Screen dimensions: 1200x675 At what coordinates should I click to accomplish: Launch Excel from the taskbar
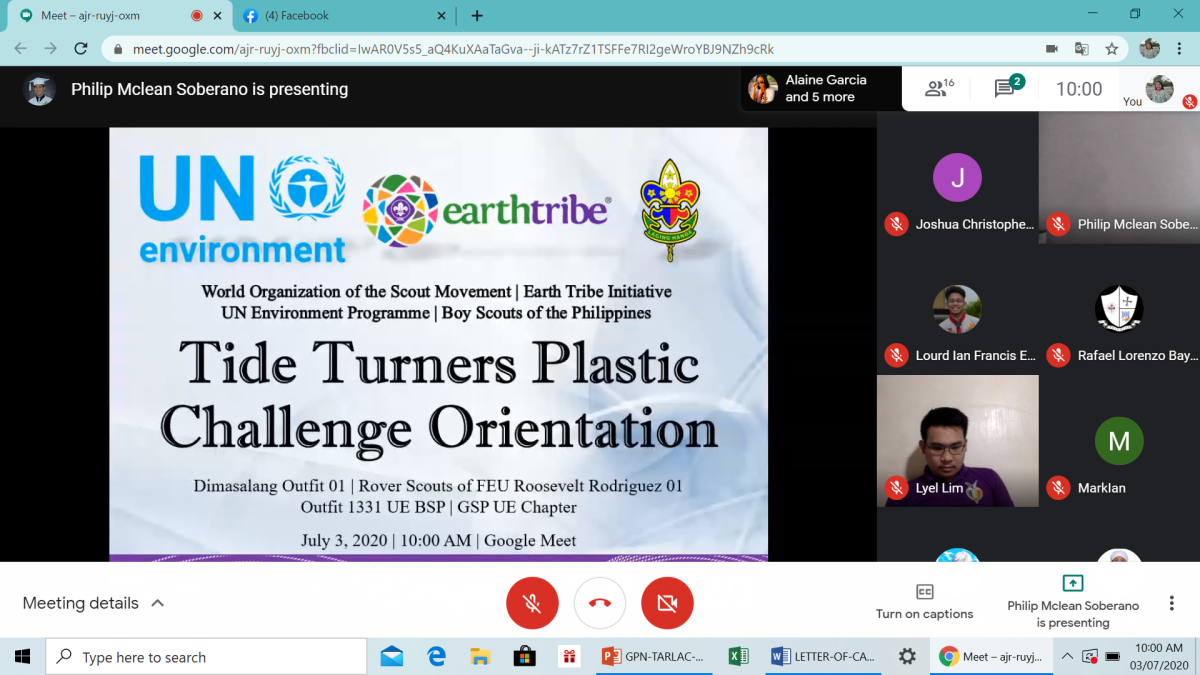[739, 657]
